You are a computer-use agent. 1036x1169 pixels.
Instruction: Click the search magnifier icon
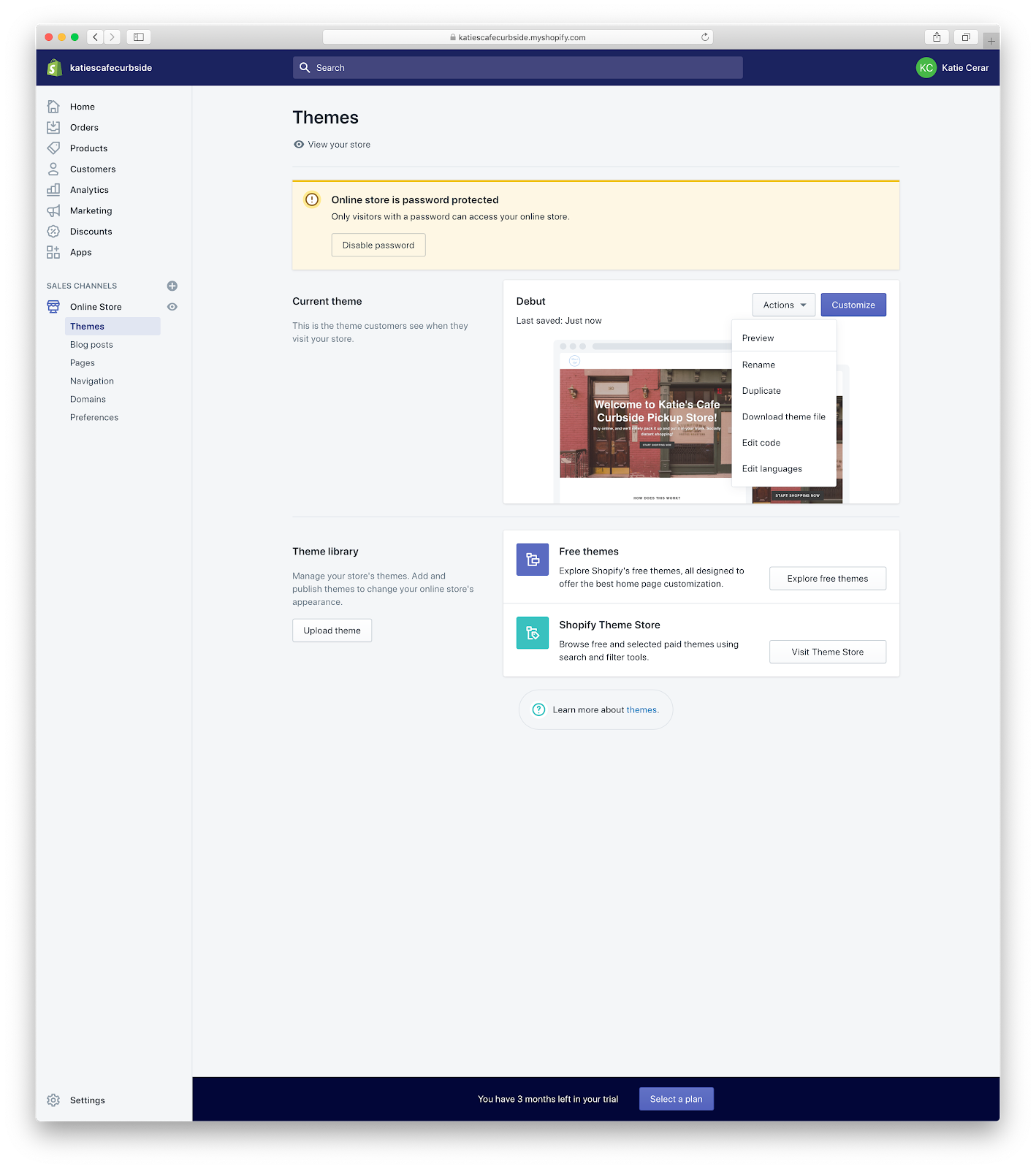click(305, 67)
